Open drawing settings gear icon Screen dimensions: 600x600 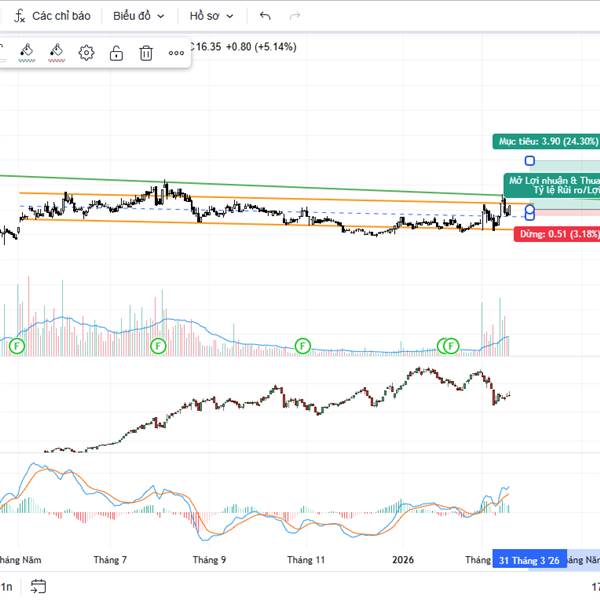[87, 53]
